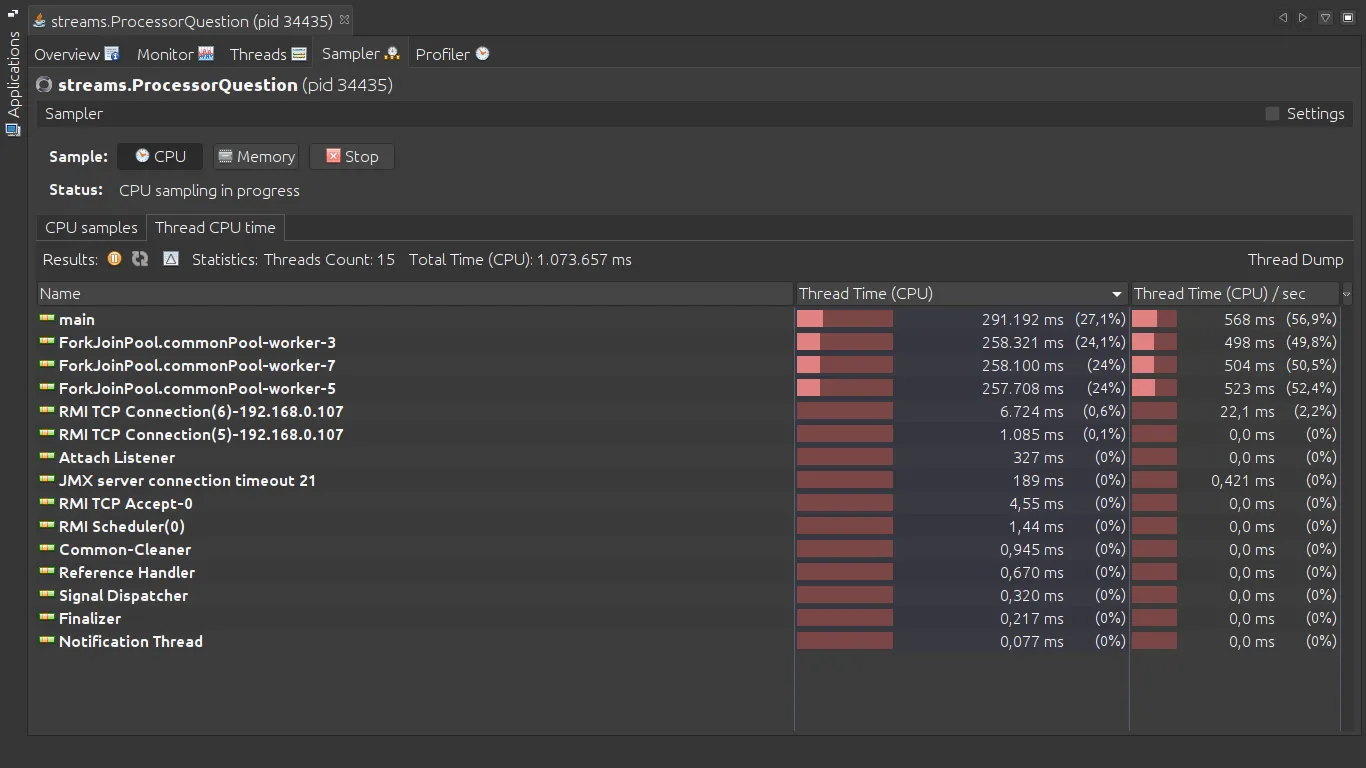Switch to the Overview tab
1366x768 pixels.
pos(77,54)
